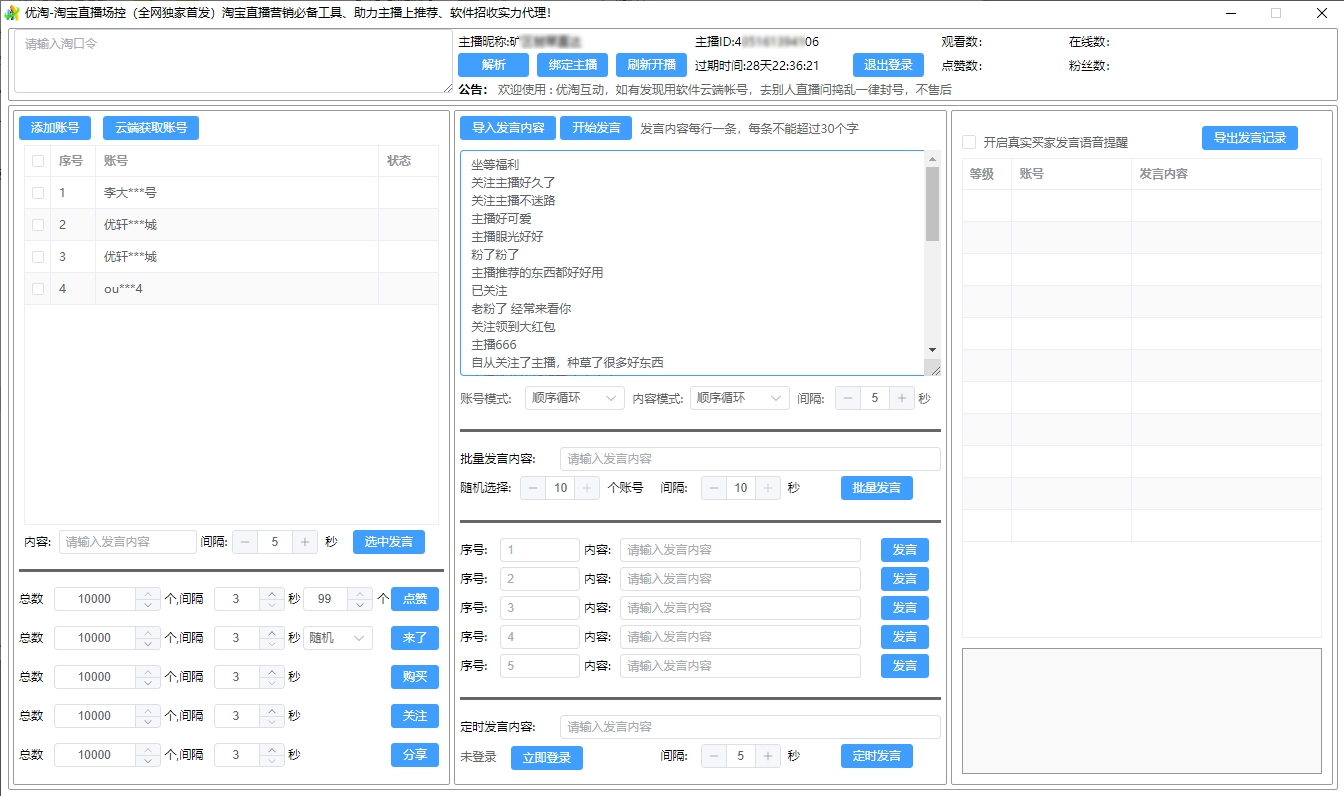Click up arrow on 点赞 总数 spinner
The width and height of the screenshot is (1344, 796).
(x=148, y=594)
